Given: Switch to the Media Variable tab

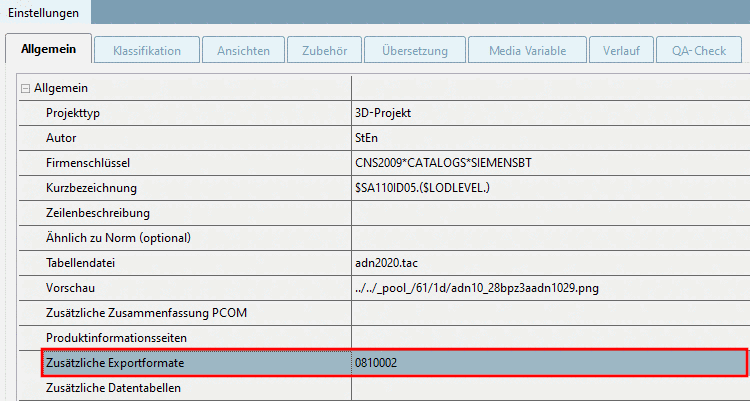Looking at the screenshot, I should (x=528, y=50).
